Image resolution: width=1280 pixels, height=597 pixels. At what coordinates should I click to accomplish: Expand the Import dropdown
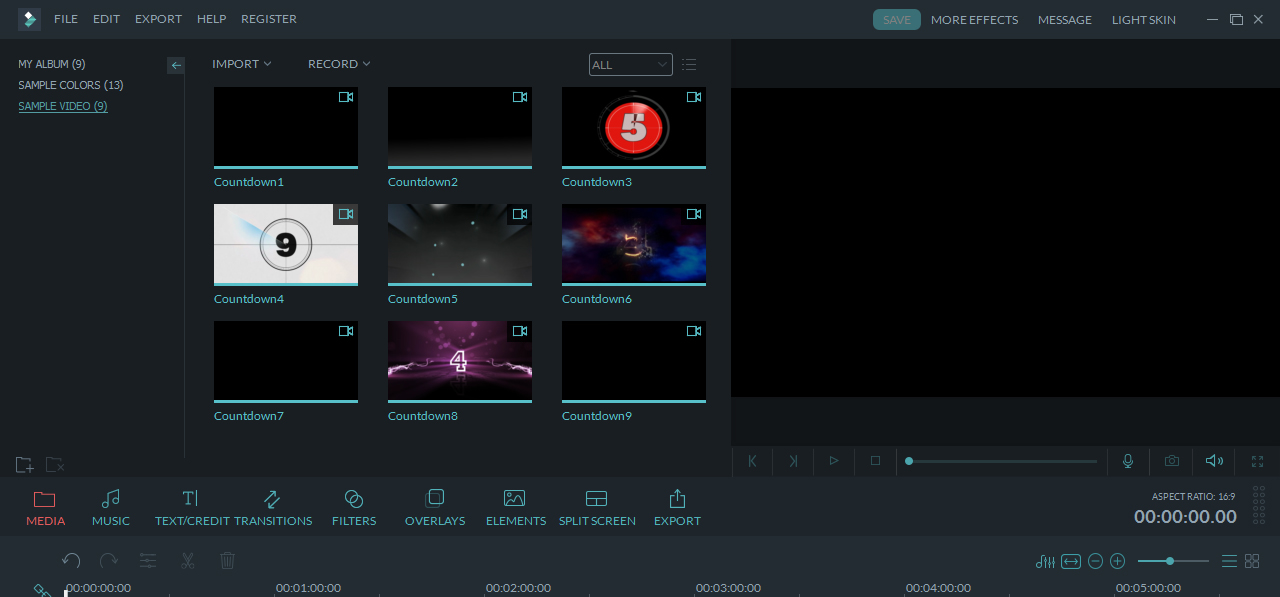tap(242, 64)
